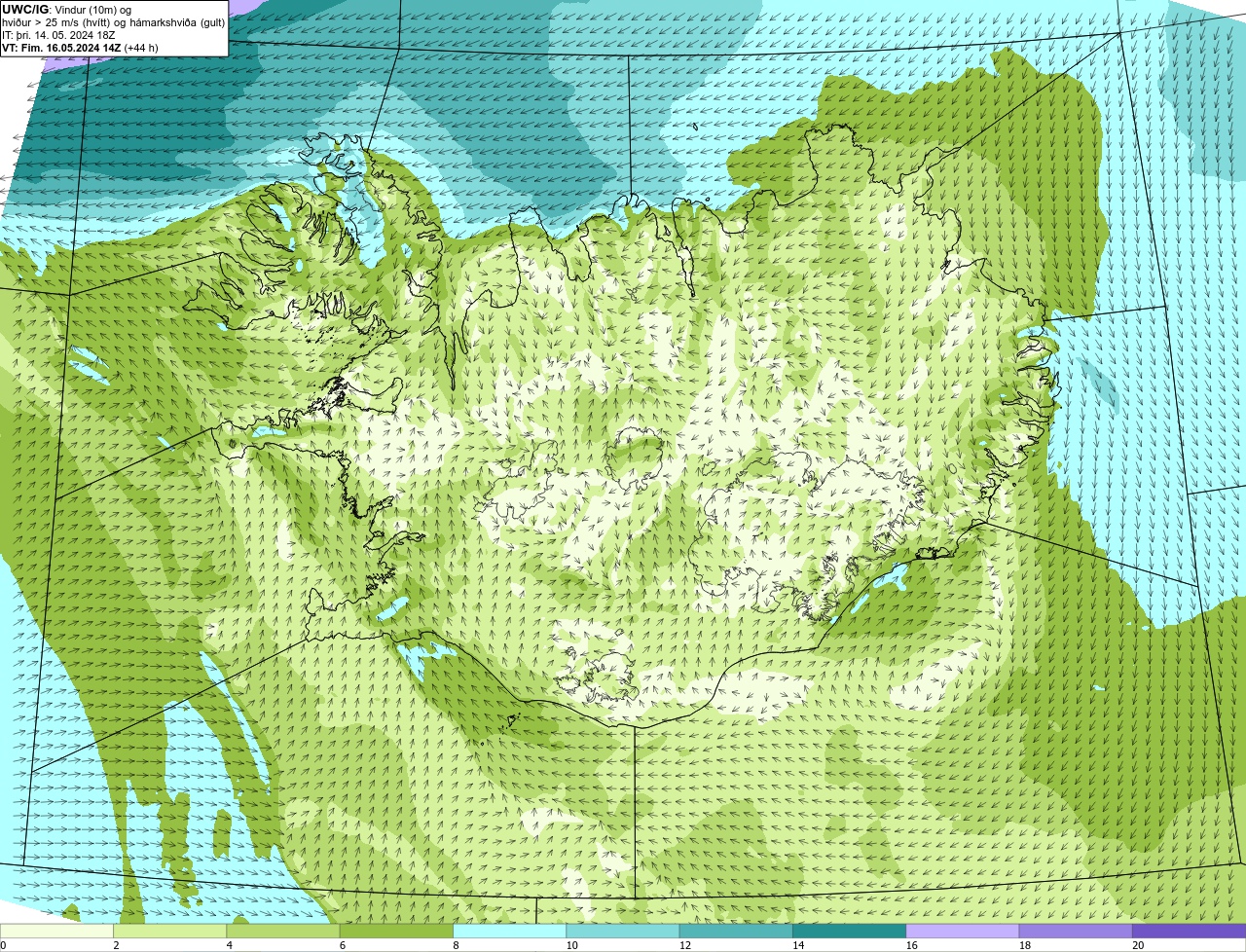Select the 18–20 m/s purple legend swatch
The height and width of the screenshot is (952, 1246).
[1076, 931]
